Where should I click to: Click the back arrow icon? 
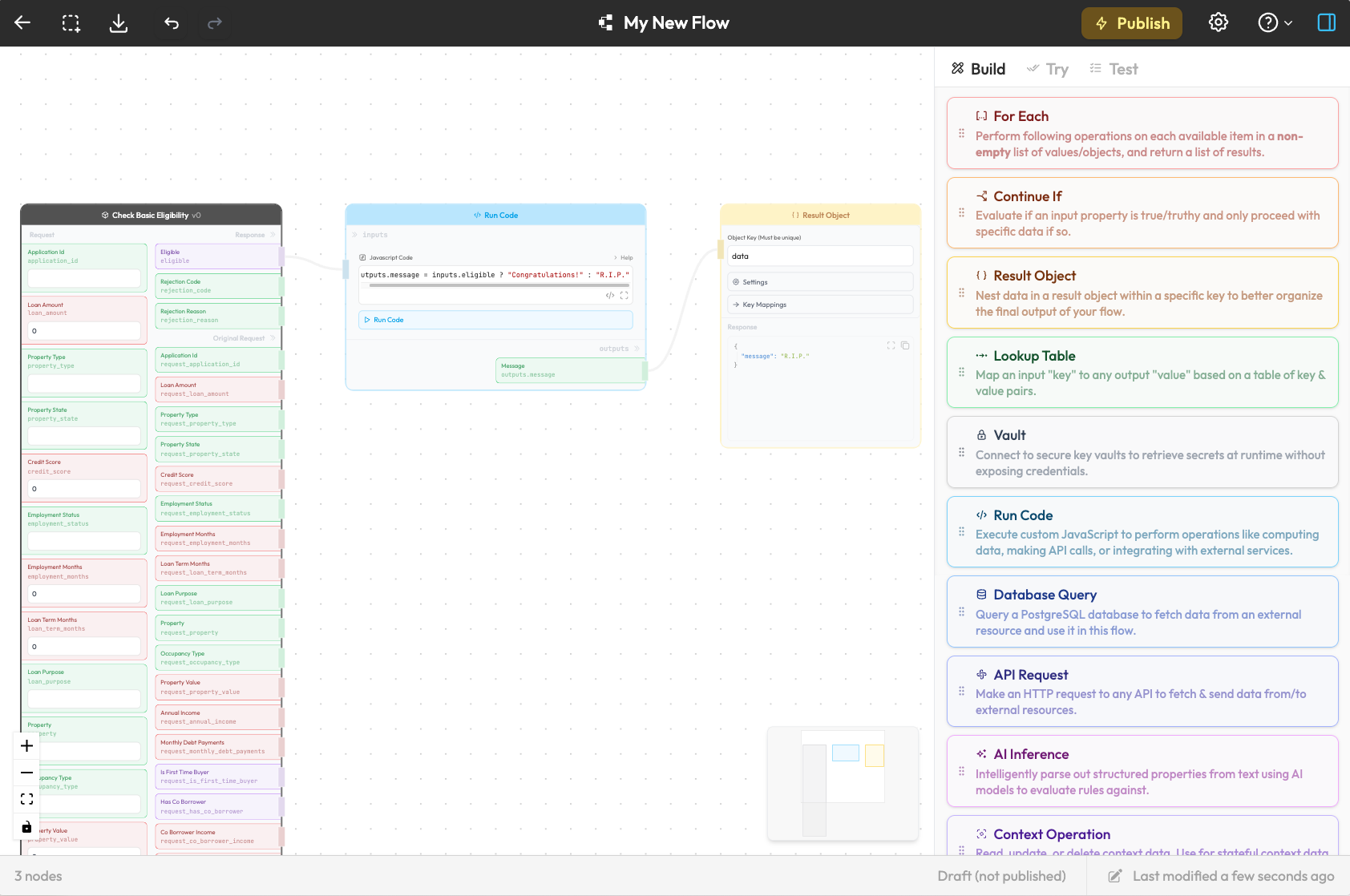[x=22, y=22]
